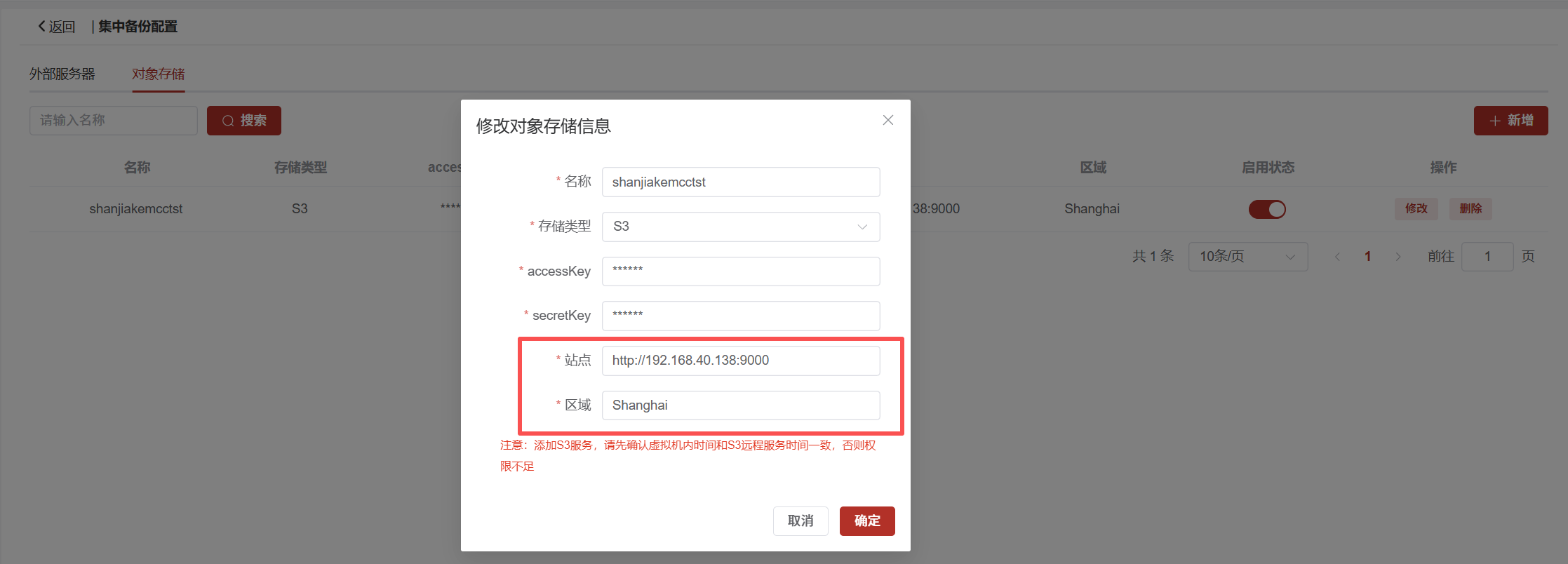Screen dimensions: 1568x564
Task: Click the 新增 button
Action: (1510, 121)
